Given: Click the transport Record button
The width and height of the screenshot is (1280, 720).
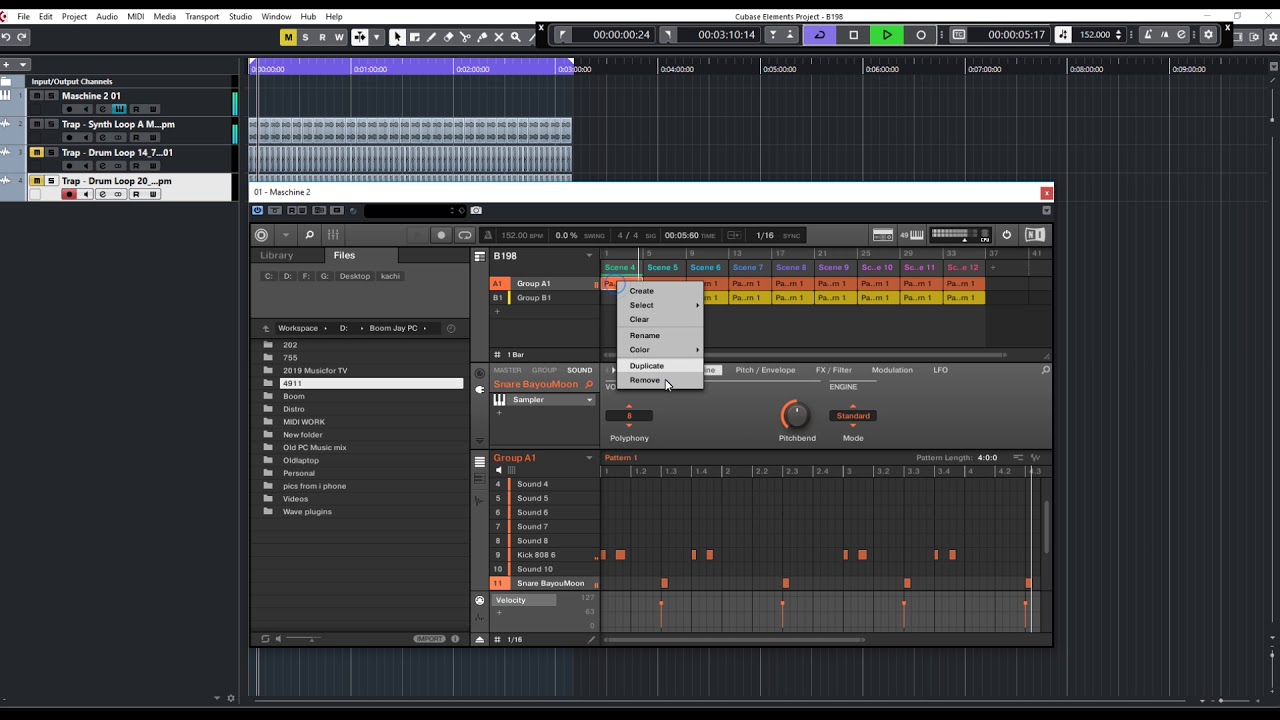Looking at the screenshot, I should (921, 35).
